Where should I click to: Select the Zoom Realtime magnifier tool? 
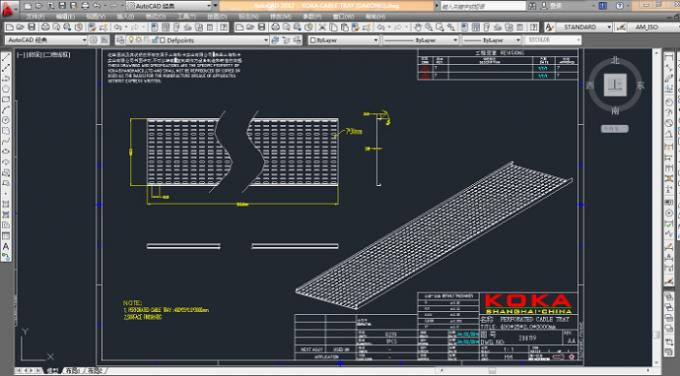pos(428,27)
